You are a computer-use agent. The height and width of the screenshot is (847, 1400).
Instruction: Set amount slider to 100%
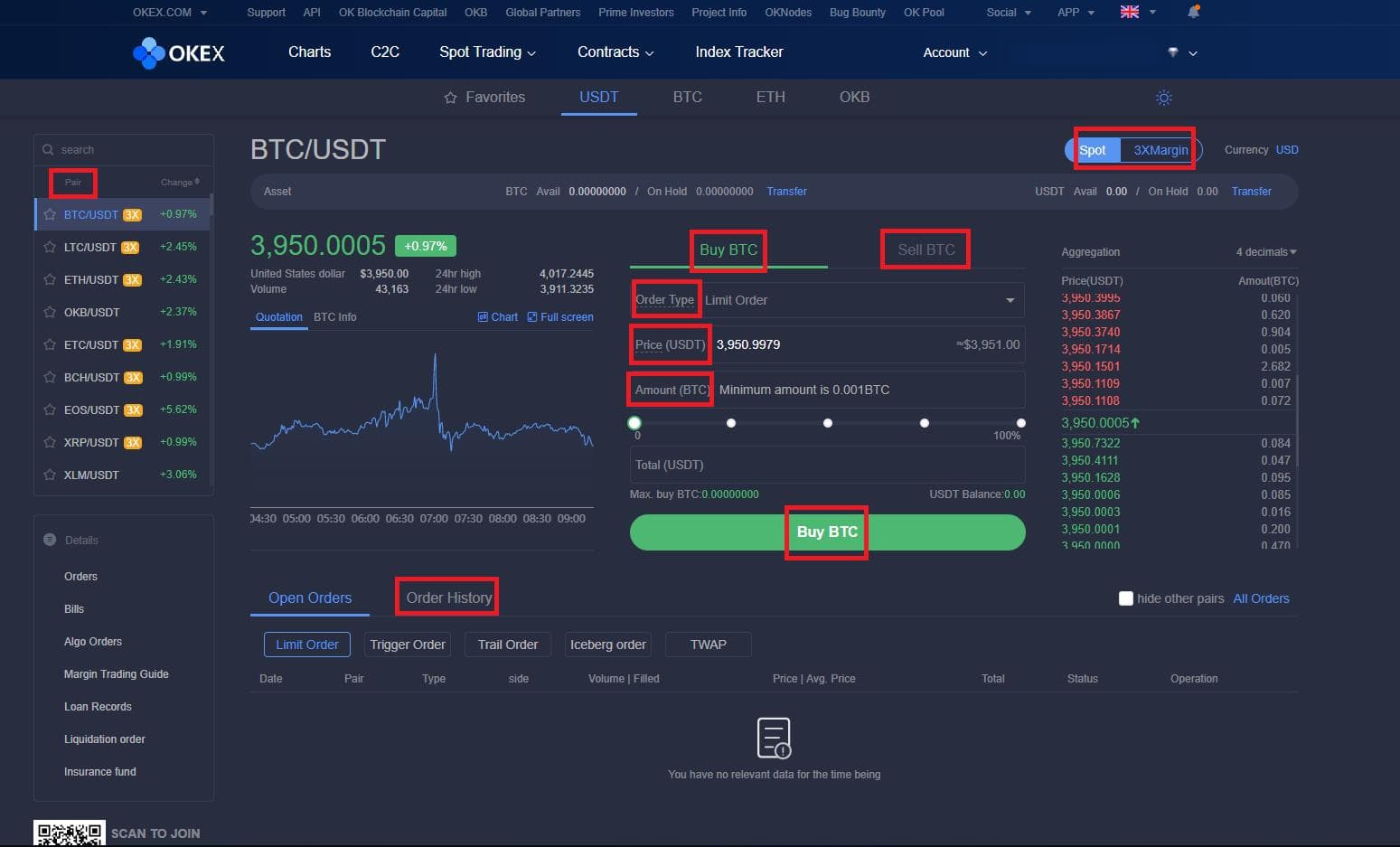point(1020,423)
